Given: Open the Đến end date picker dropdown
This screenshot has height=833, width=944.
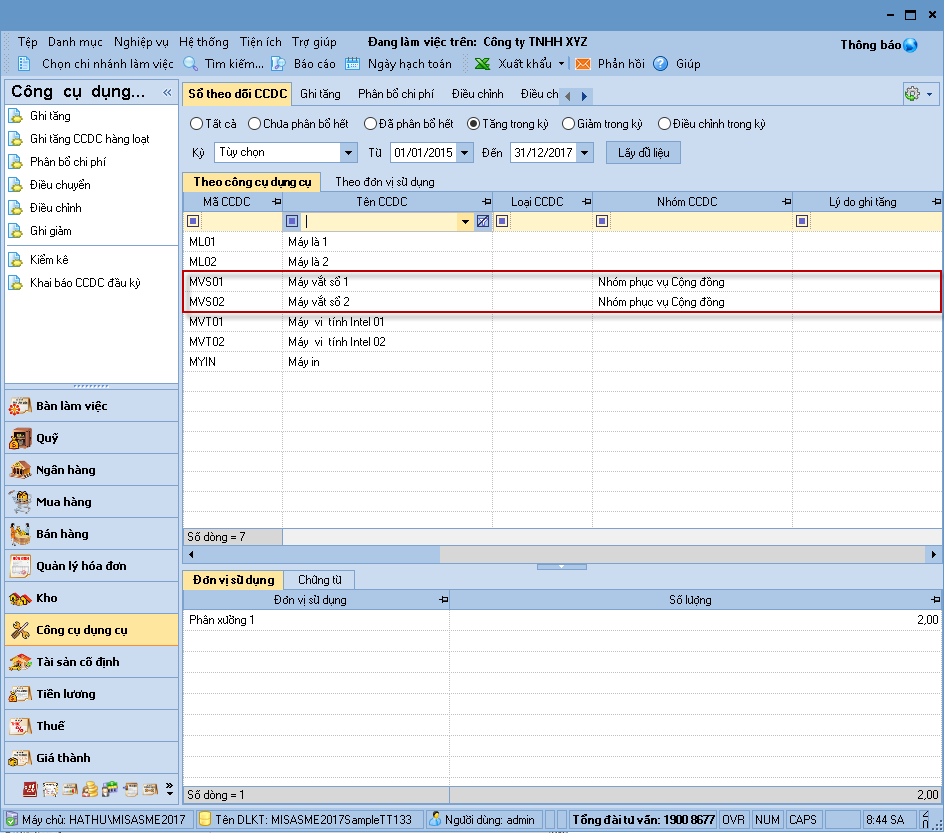Looking at the screenshot, I should 585,153.
